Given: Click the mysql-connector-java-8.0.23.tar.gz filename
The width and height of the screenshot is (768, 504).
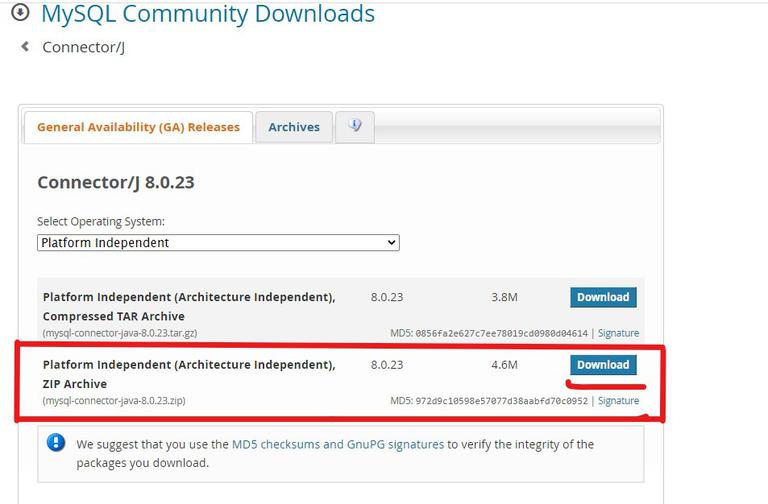Looking at the screenshot, I should point(120,333).
